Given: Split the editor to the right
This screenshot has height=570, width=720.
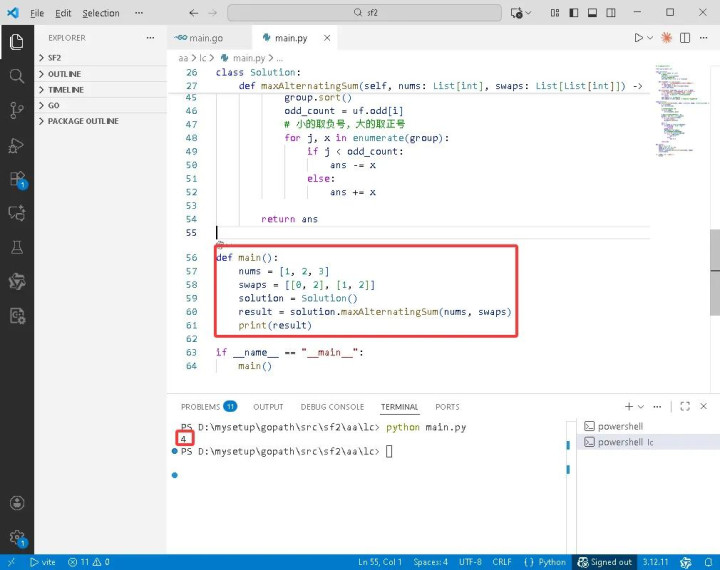Looking at the screenshot, I should [x=686, y=38].
